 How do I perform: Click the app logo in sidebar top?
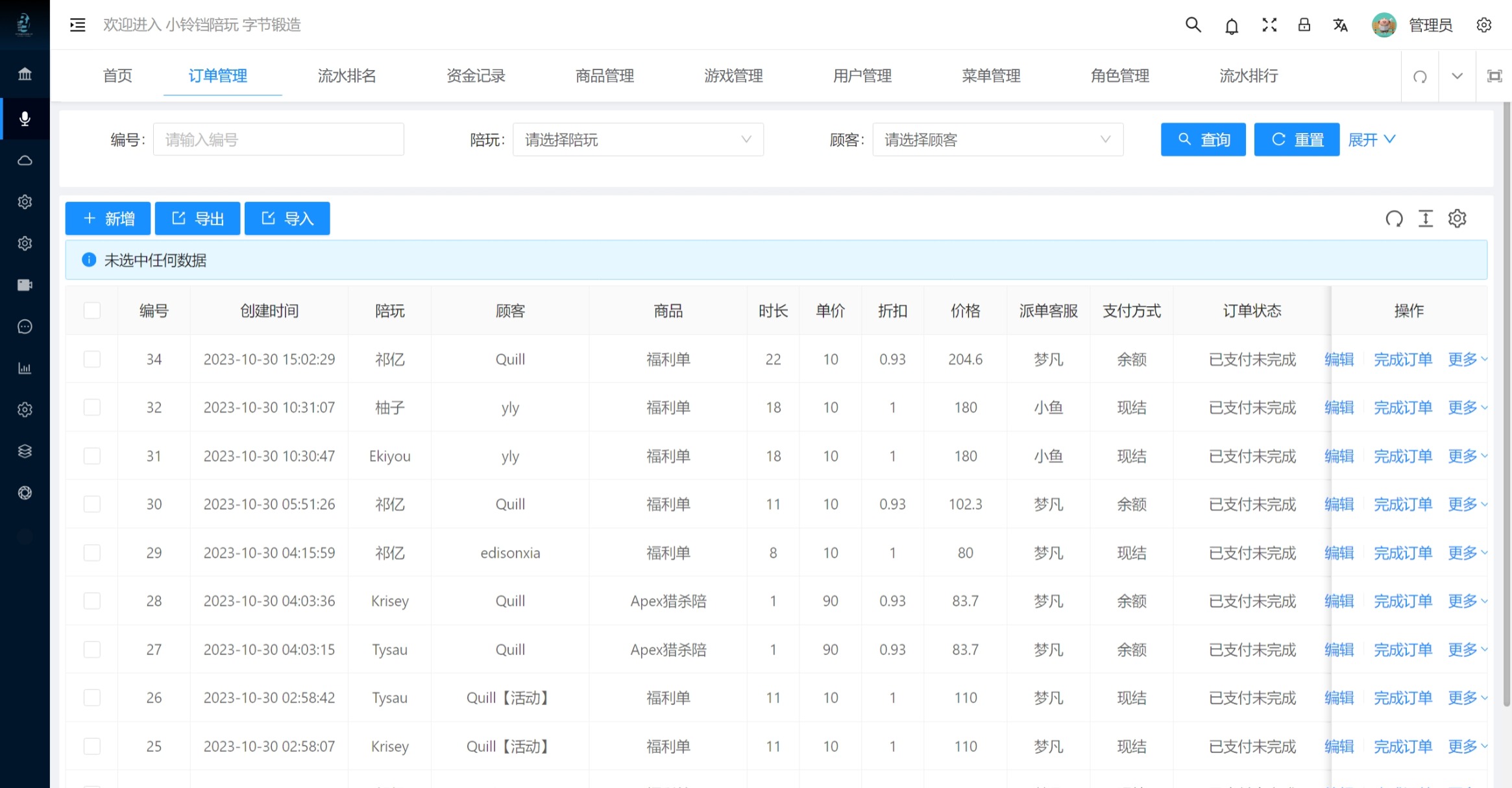pos(25,25)
